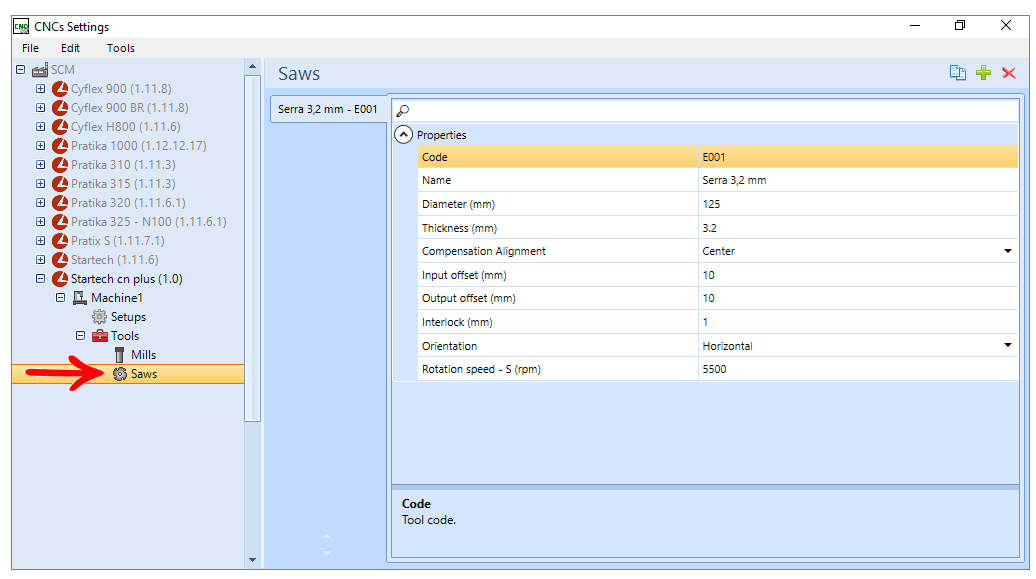Screen dimensions: 1036x579
Task: Click the search magnifier icon in properties
Action: pos(402,111)
